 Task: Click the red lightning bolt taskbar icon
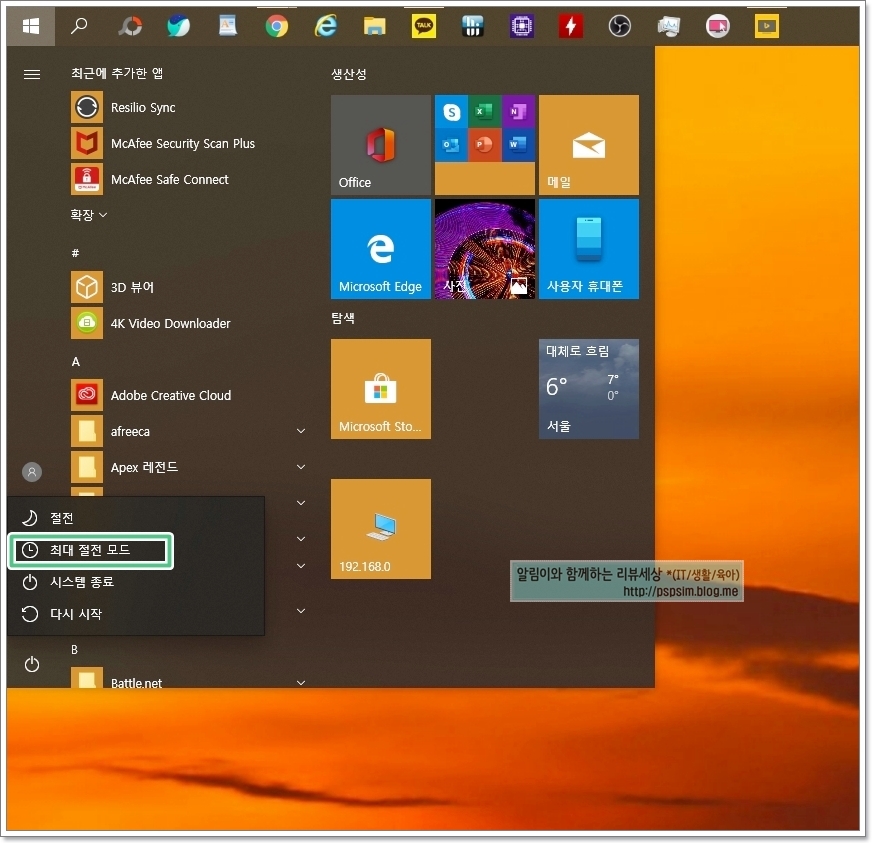[571, 26]
